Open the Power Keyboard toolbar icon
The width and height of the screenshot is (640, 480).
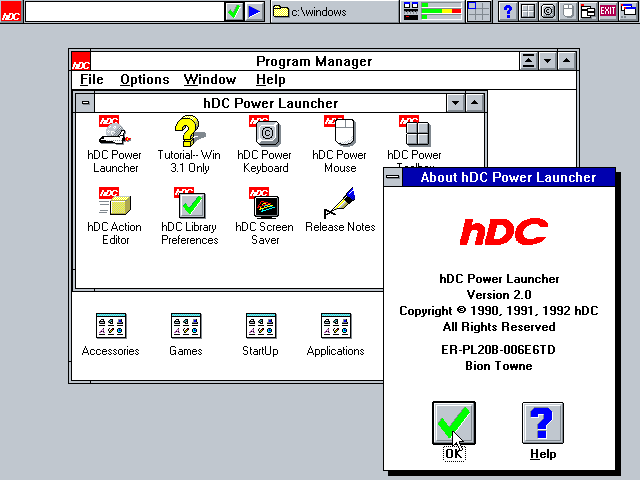(548, 11)
